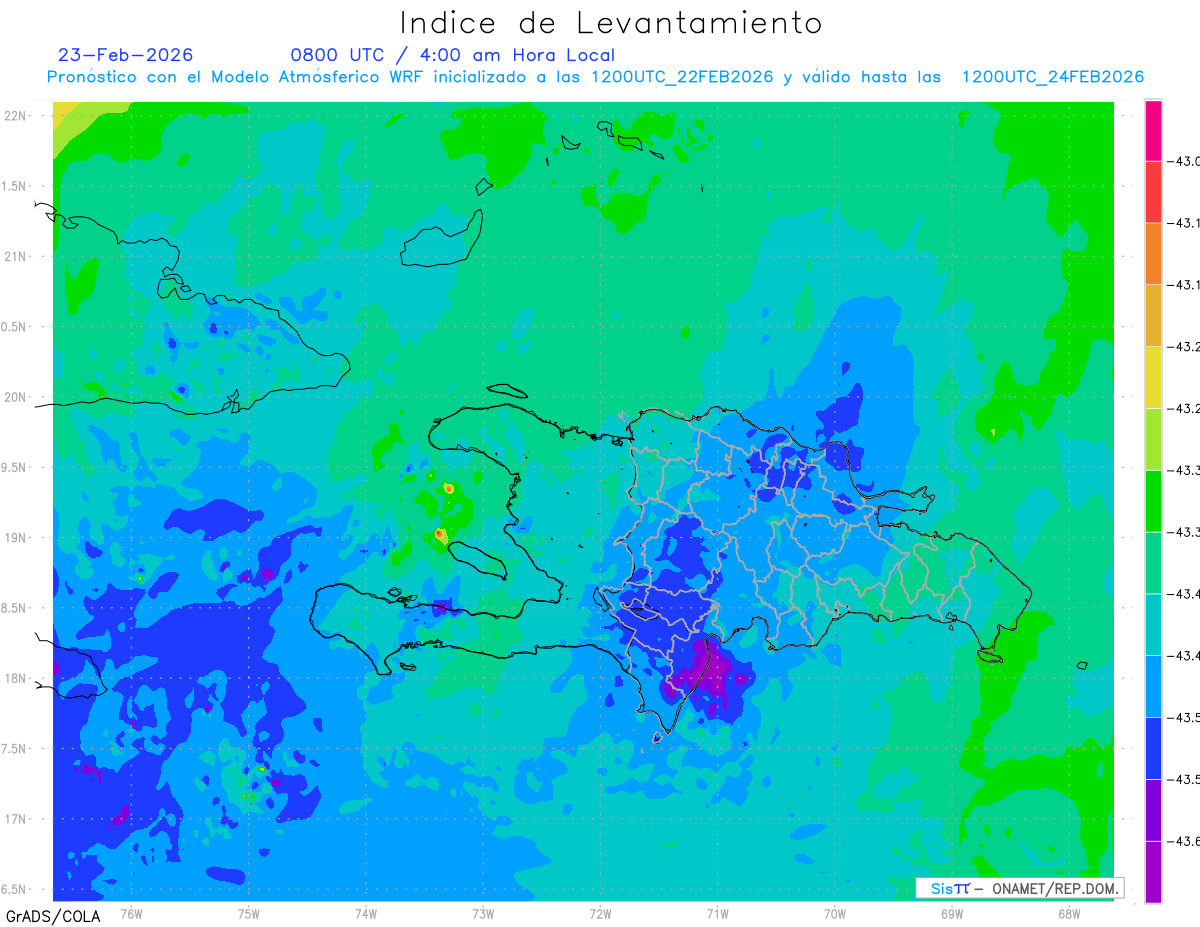
Task: Pick the sky-blue swatch in the legend
Action: (x=1153, y=686)
